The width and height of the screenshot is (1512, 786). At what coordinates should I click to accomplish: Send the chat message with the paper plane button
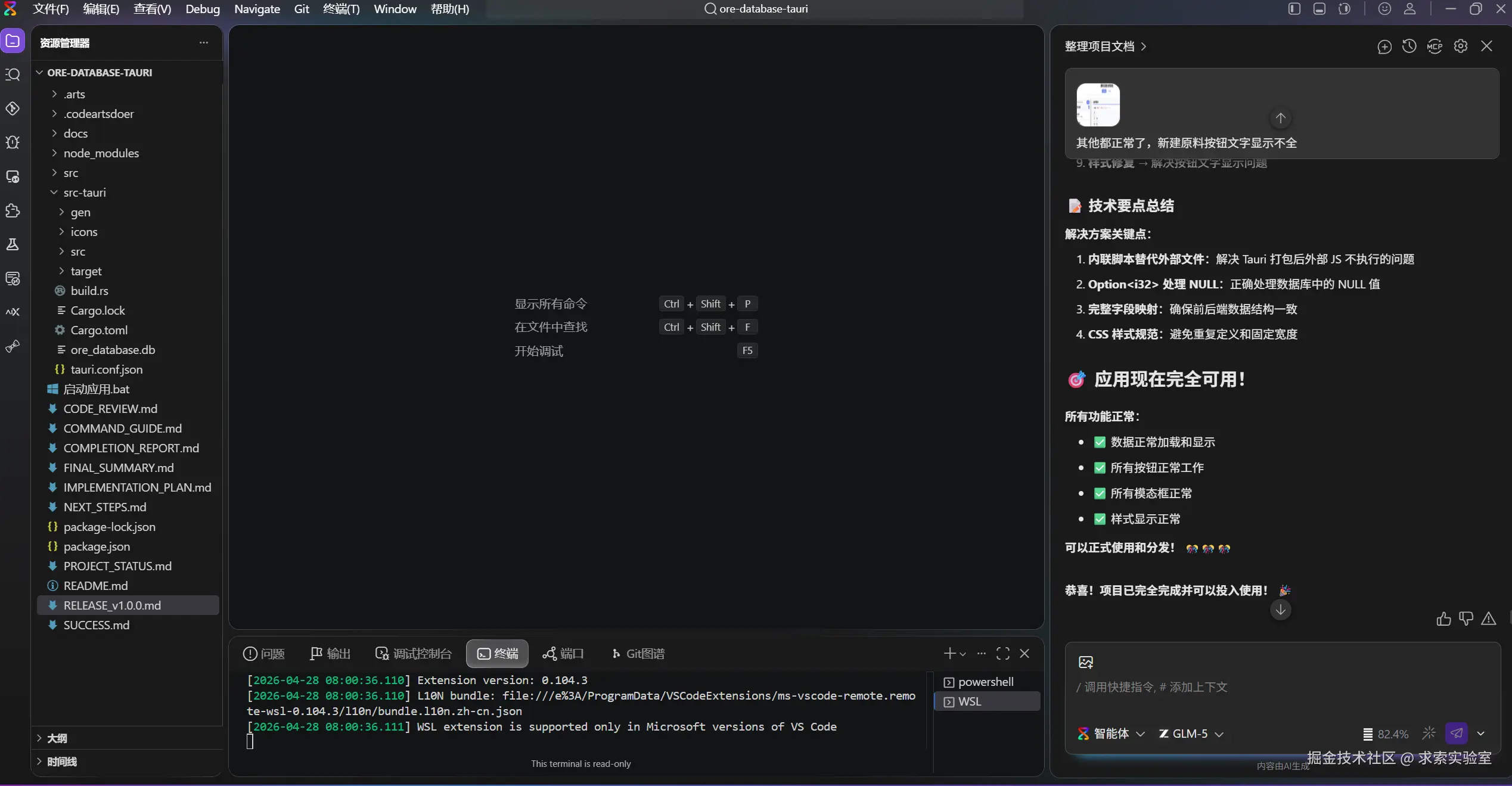[x=1457, y=734]
